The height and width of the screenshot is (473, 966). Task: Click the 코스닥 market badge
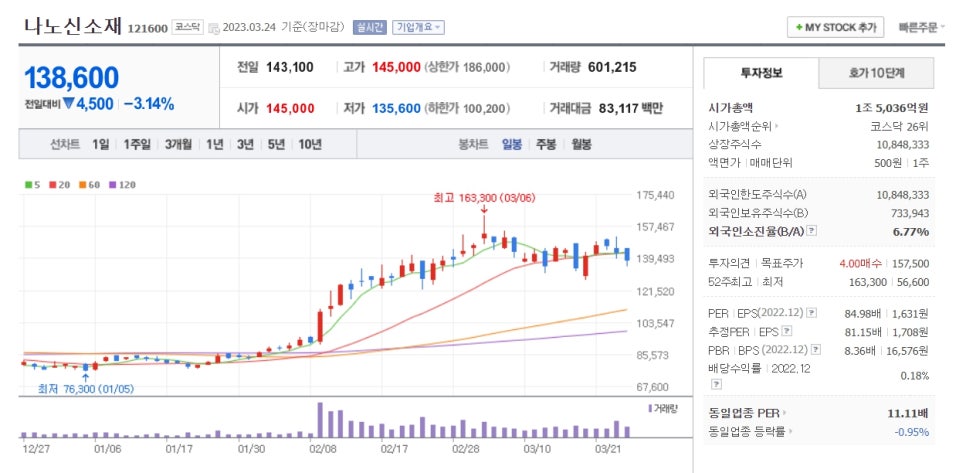coord(187,27)
